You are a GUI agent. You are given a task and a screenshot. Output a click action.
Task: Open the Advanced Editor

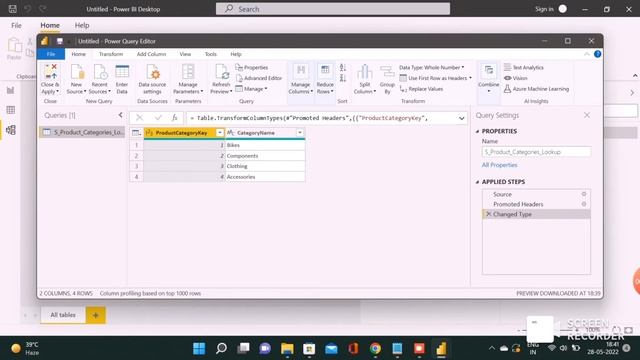click(x=259, y=78)
